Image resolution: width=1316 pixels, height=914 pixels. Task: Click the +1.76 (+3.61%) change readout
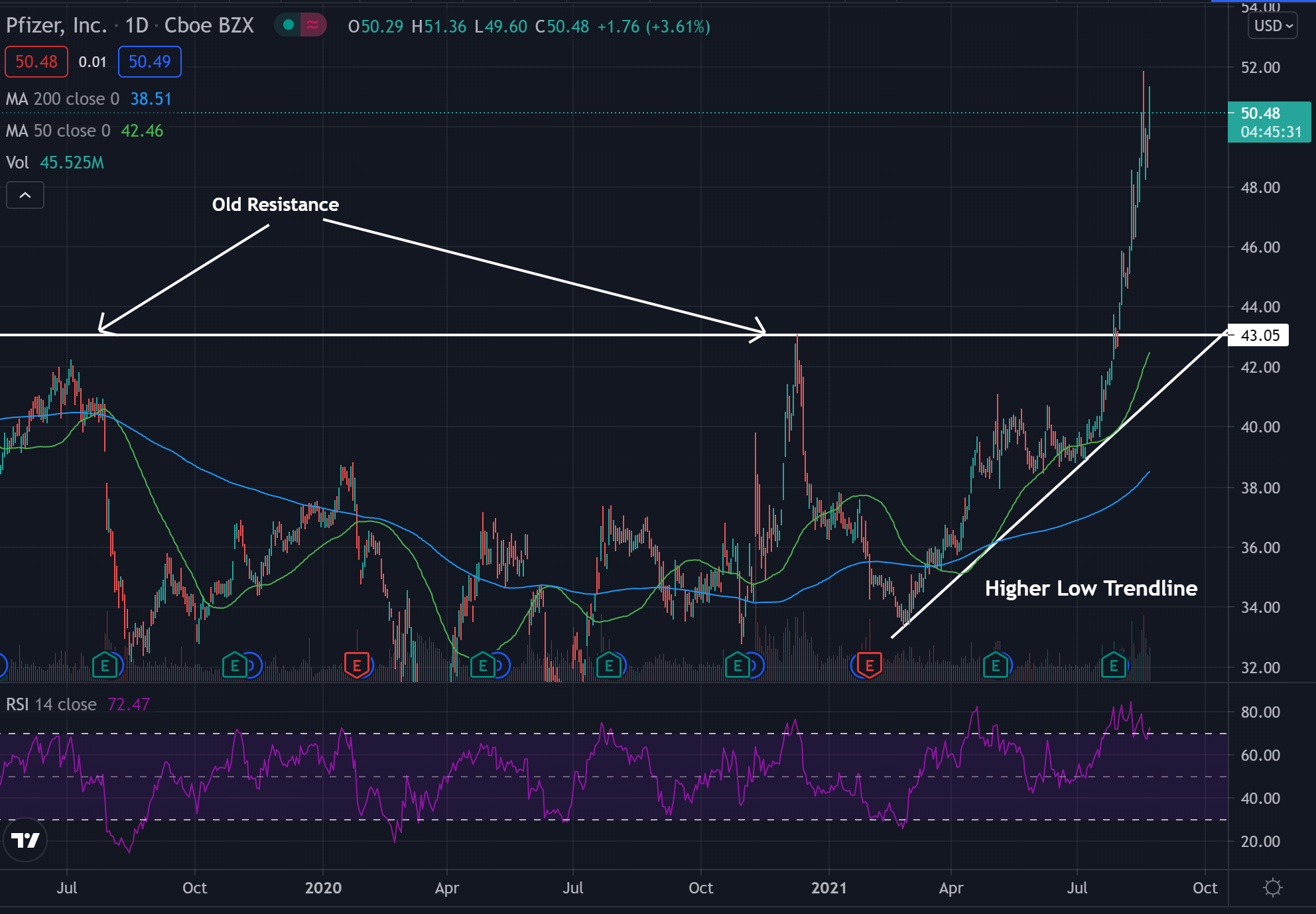click(653, 27)
